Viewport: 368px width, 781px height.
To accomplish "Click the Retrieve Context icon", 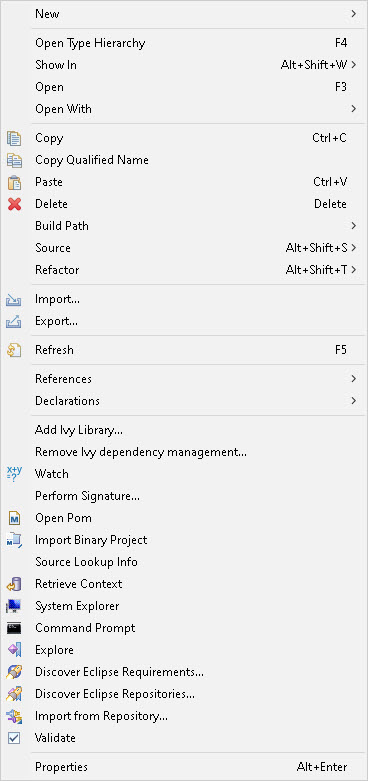I will click(x=14, y=584).
